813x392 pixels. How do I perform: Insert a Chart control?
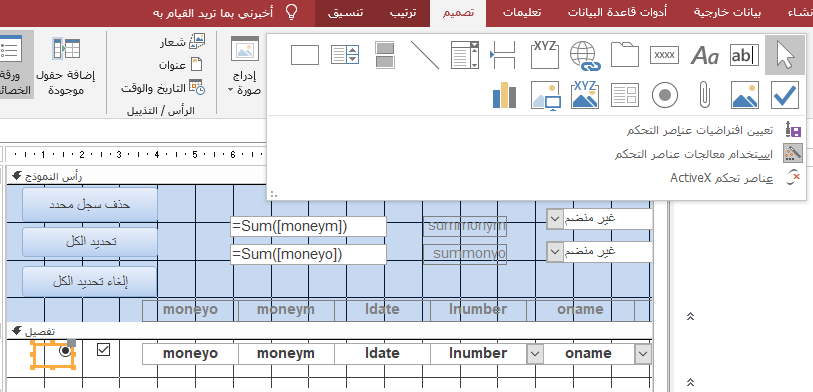pyautogui.click(x=504, y=95)
